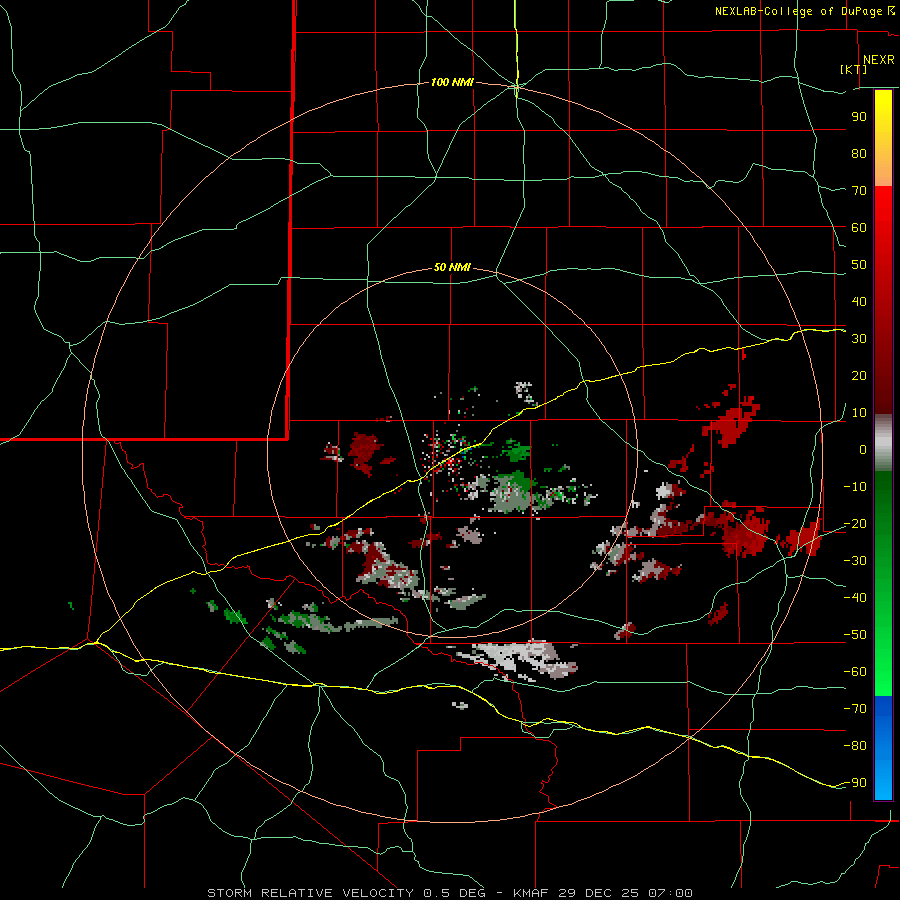Click the NEXR label above the scale
The width and height of the screenshot is (900, 900).
878,60
